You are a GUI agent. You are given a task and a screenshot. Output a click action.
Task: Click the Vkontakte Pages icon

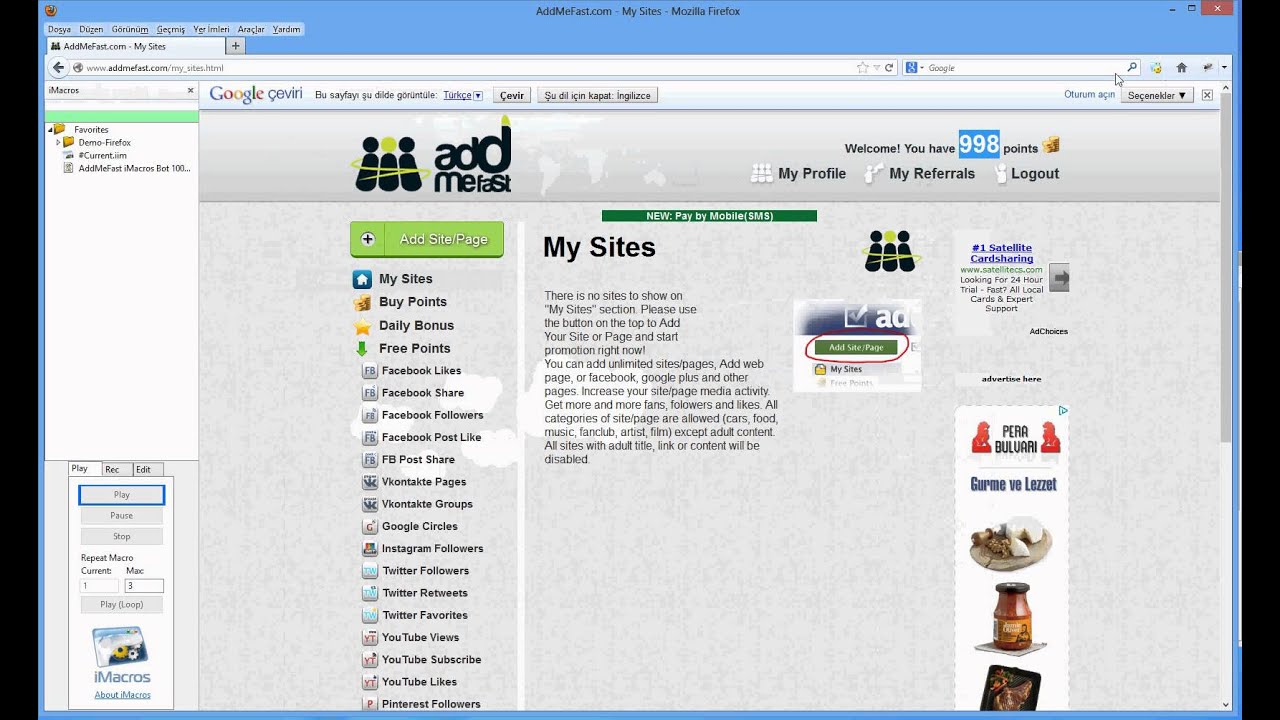point(370,482)
